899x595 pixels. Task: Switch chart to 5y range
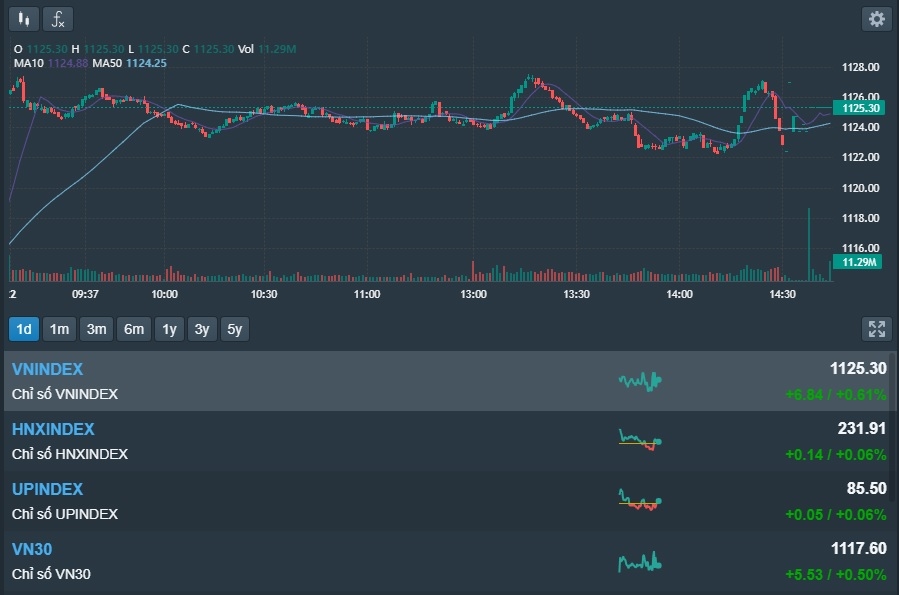coord(234,329)
